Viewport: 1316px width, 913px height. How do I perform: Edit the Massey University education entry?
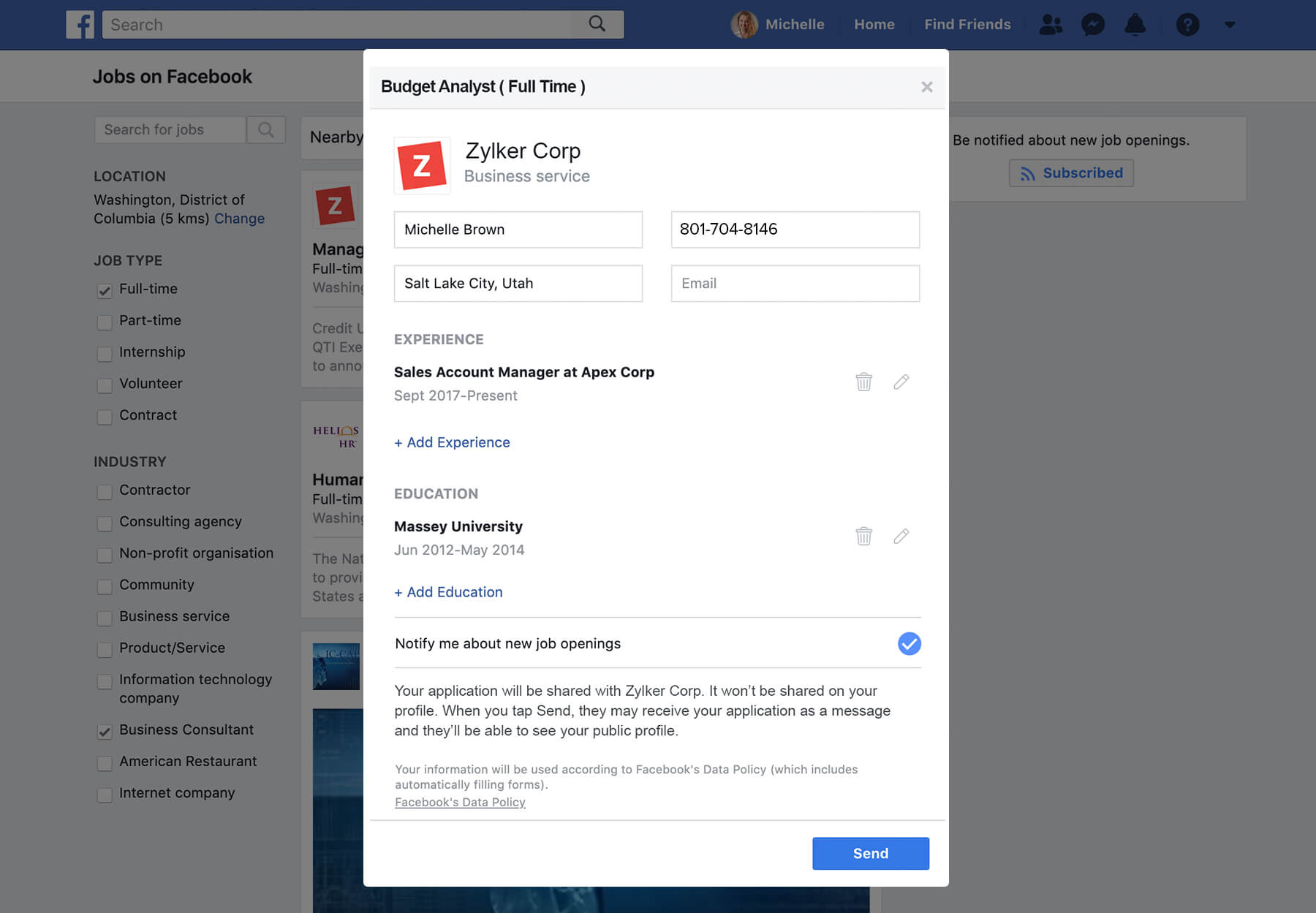pyautogui.click(x=901, y=536)
